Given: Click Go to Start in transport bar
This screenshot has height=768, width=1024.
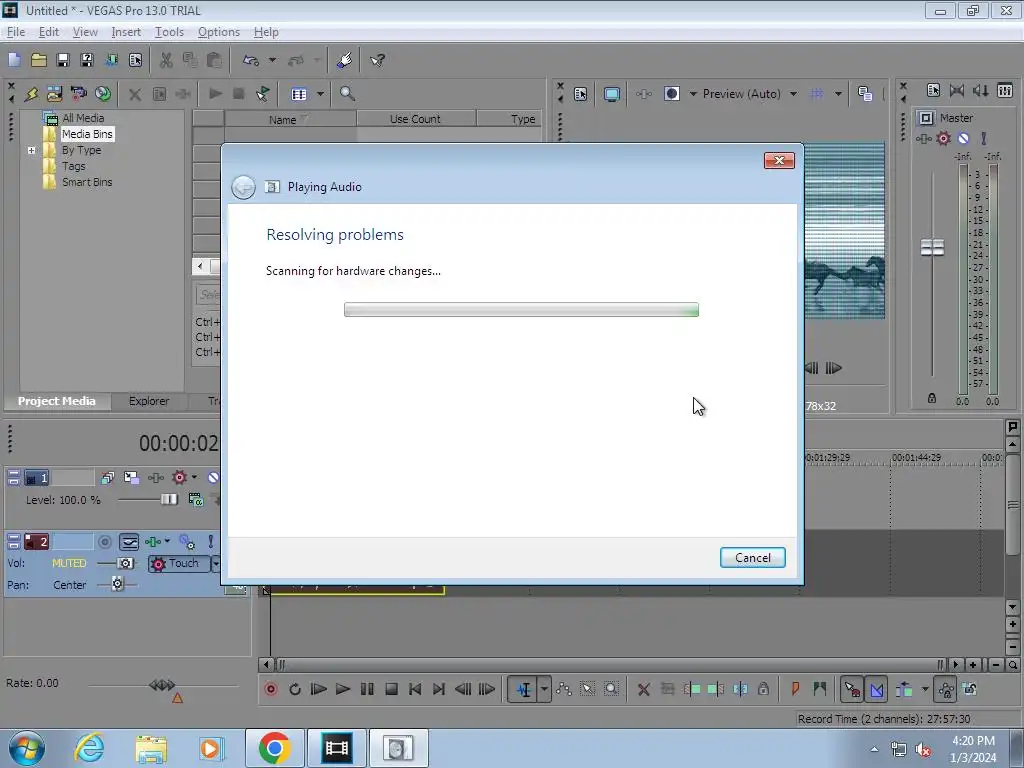Looking at the screenshot, I should pos(415,689).
